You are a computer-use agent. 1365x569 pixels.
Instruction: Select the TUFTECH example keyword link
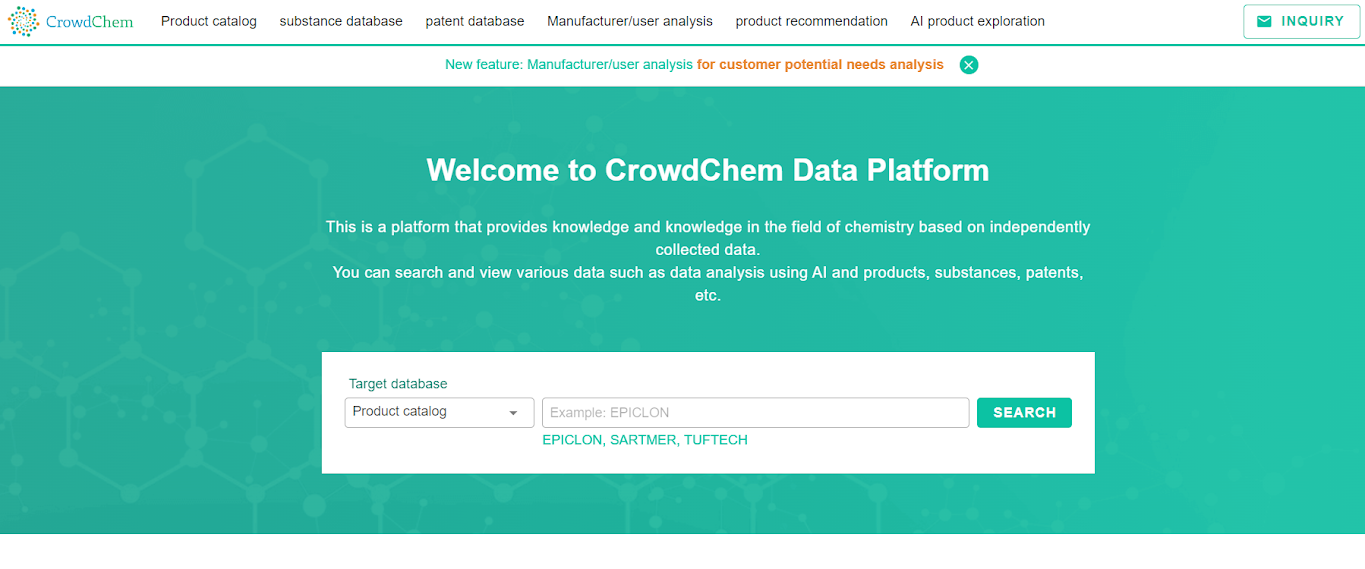716,440
